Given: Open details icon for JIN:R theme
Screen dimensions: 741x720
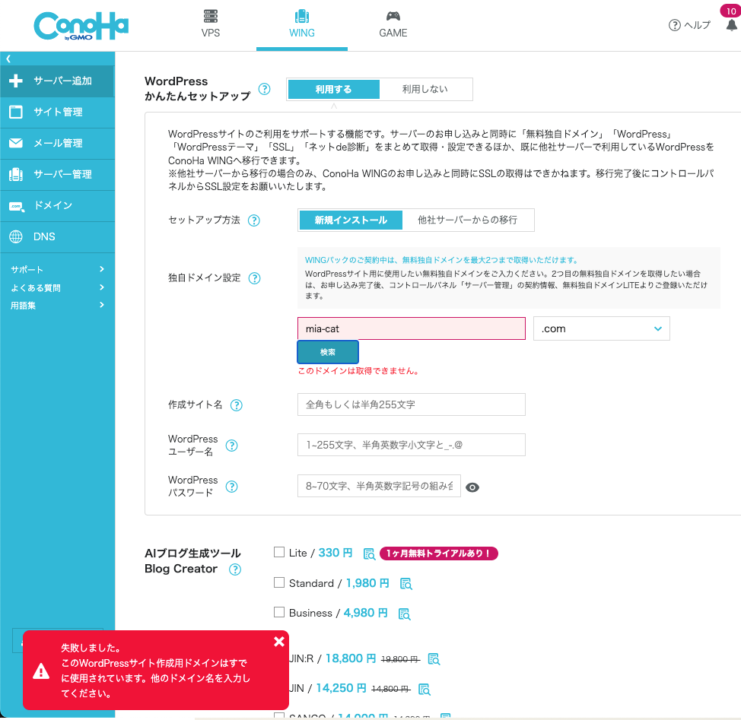Looking at the screenshot, I should pyautogui.click(x=433, y=659).
